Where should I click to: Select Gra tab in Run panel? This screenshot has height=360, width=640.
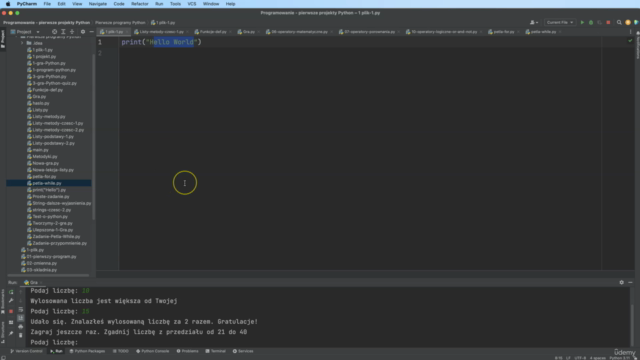click(32, 282)
